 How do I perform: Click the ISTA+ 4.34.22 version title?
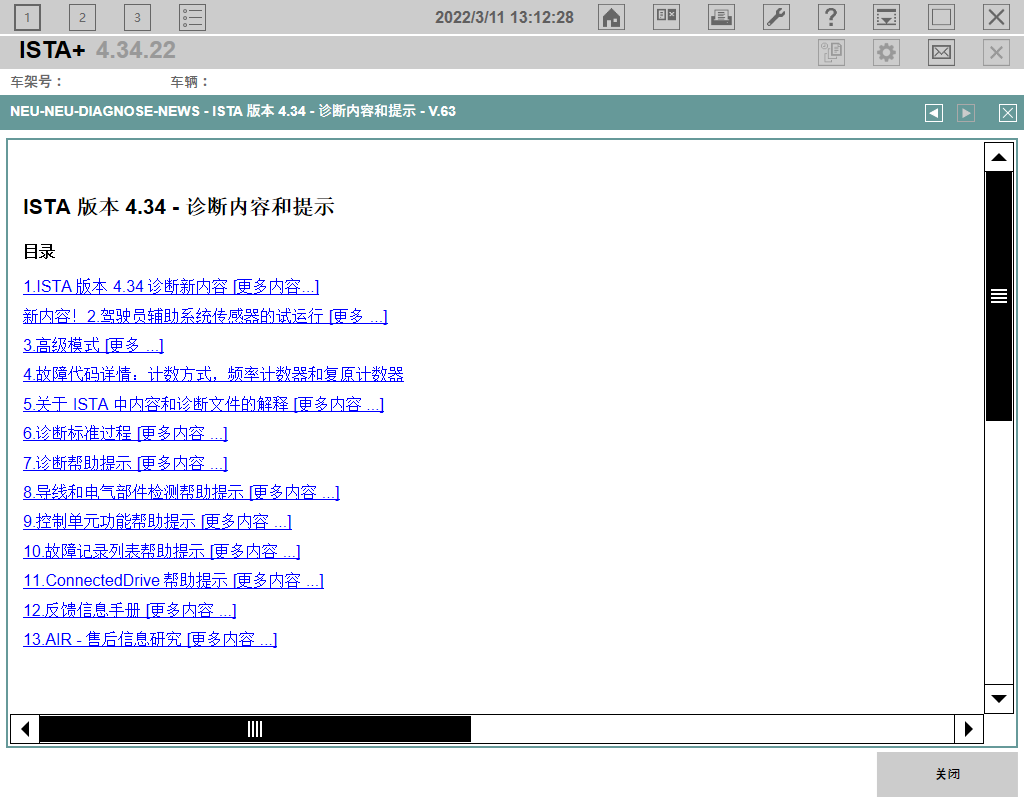click(97, 50)
